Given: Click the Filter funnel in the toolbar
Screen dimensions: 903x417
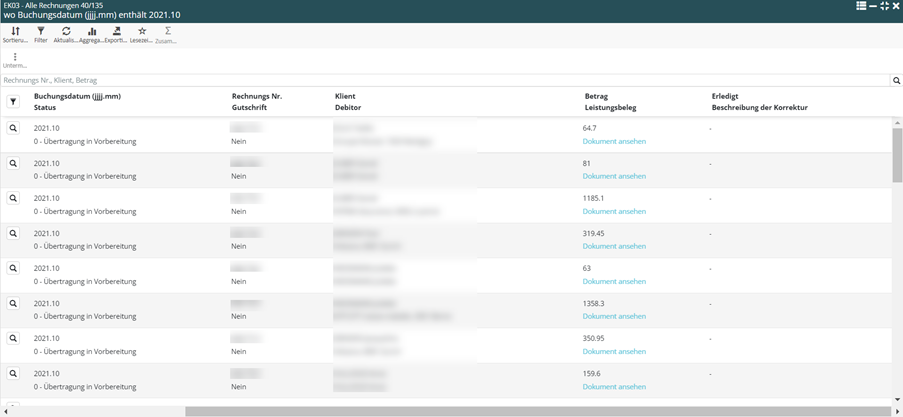Looking at the screenshot, I should pos(41,34).
